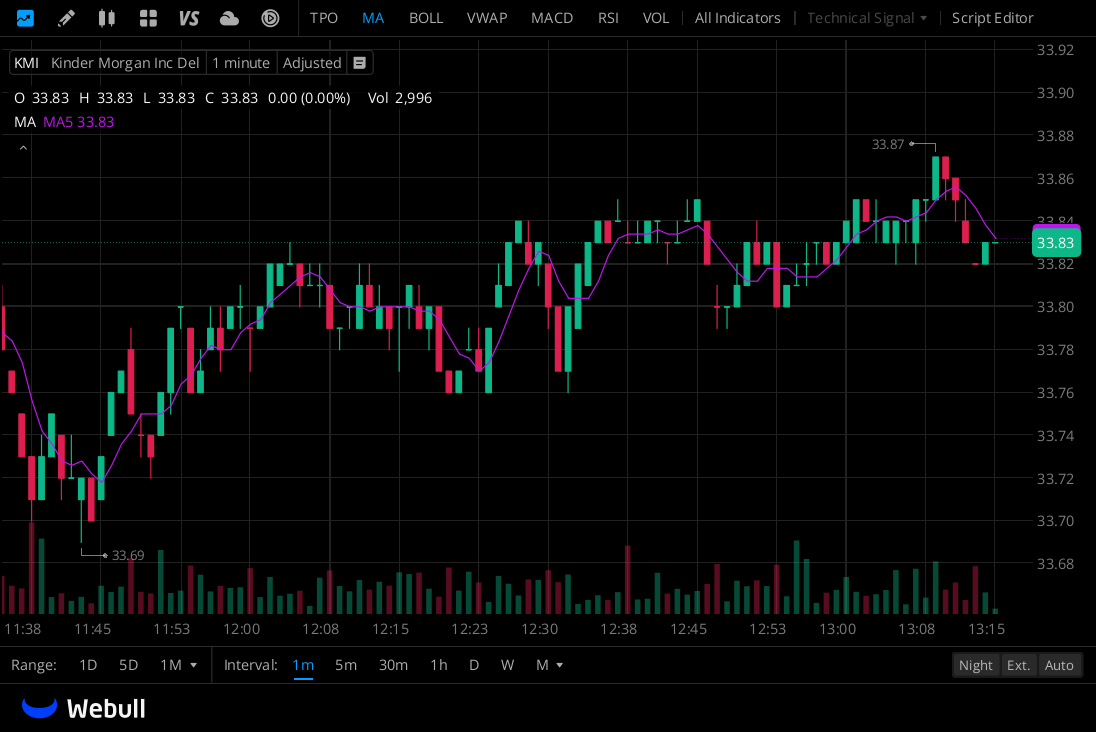Click the Auto scale button
The height and width of the screenshot is (732, 1096).
[1059, 666]
